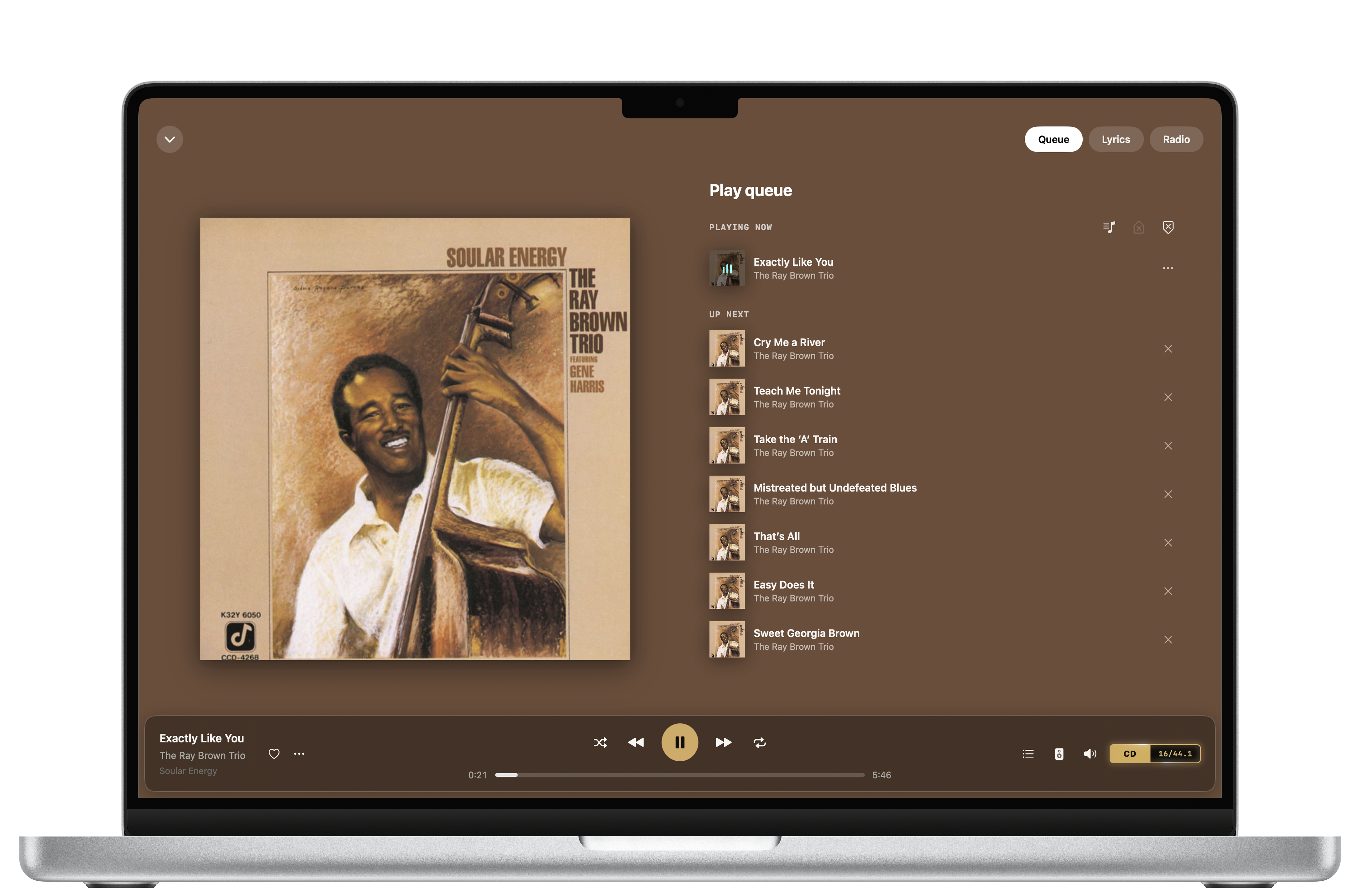Remove Easy Does It from queue
The height and width of the screenshot is (896, 1360).
[1168, 591]
